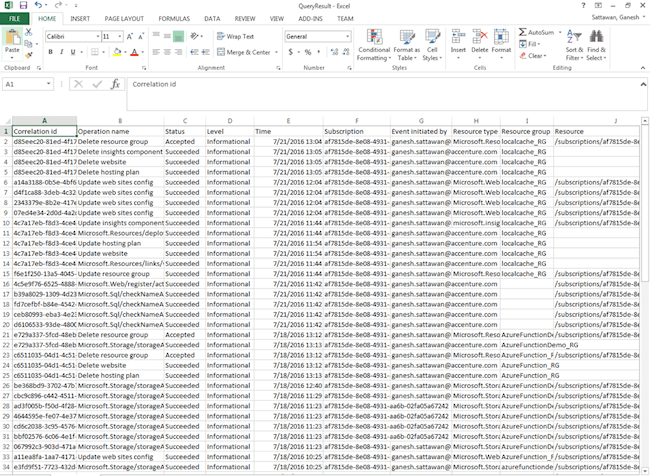Screen dimensions: 650x476
Task: Select column E header
Action: point(288,121)
